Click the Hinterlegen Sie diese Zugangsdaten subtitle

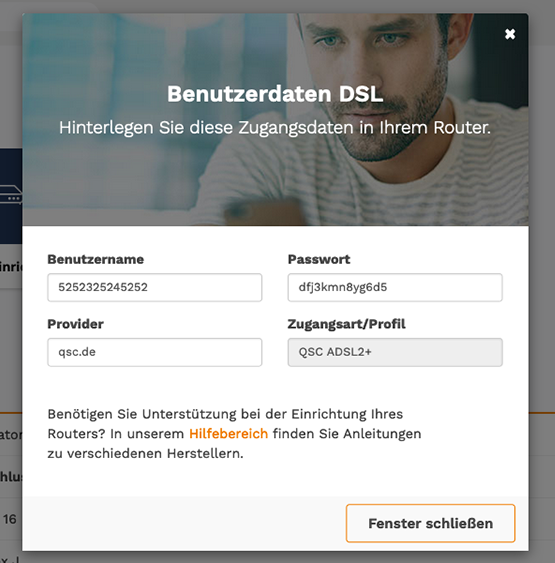[275, 127]
